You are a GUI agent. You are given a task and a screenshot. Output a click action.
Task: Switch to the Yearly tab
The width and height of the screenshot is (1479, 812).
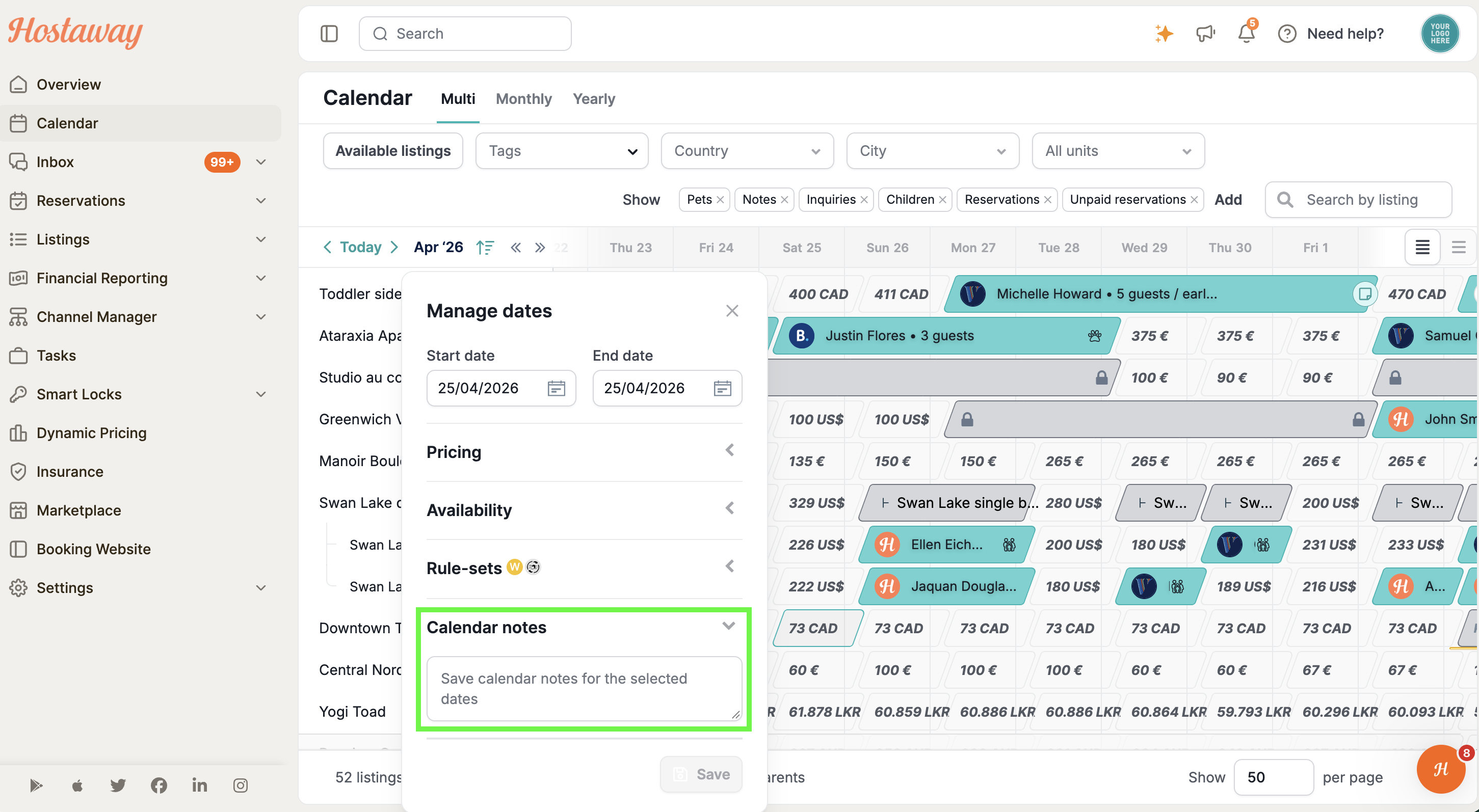(x=594, y=99)
